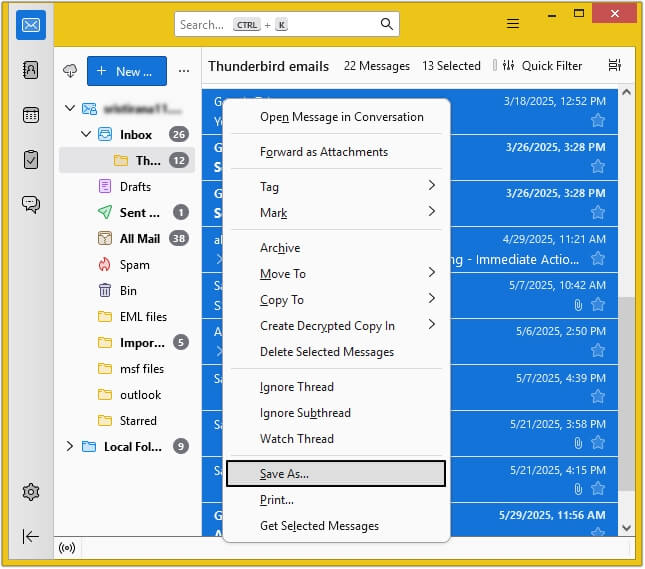Viewport: 645px width, 569px height.
Task: Select Save As… in context menu
Action: click(x=336, y=474)
